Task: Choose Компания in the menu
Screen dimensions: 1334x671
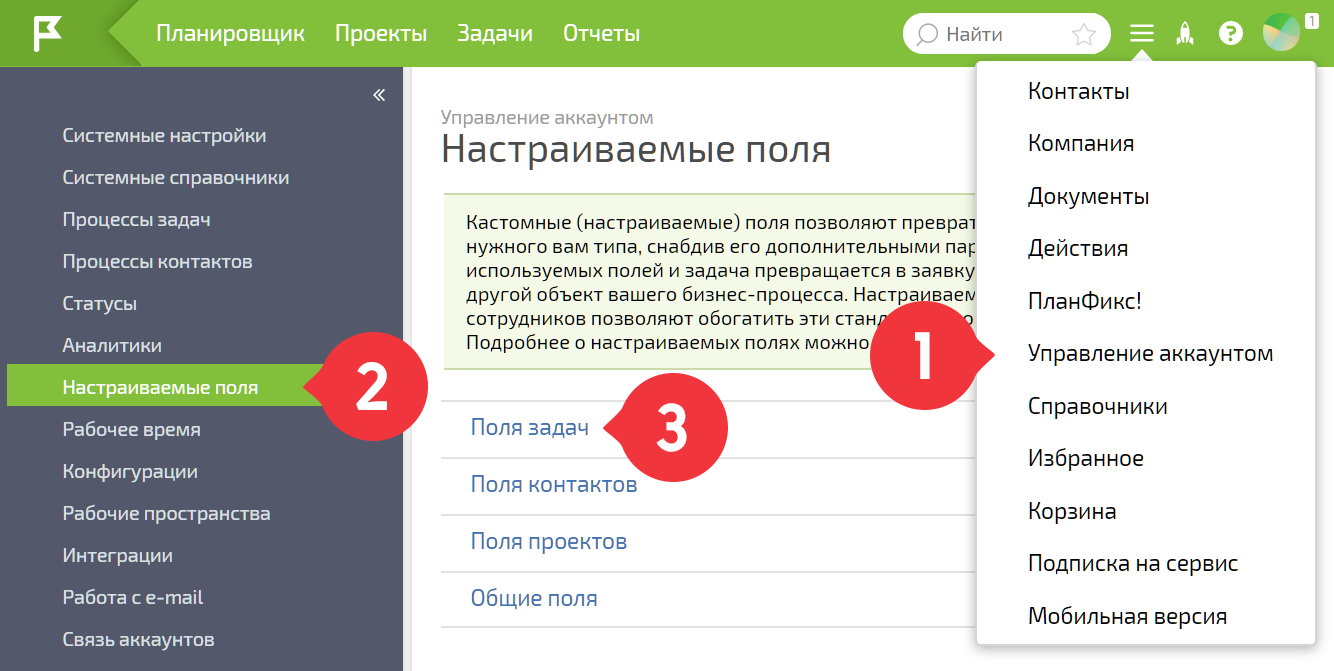Action: click(1081, 143)
